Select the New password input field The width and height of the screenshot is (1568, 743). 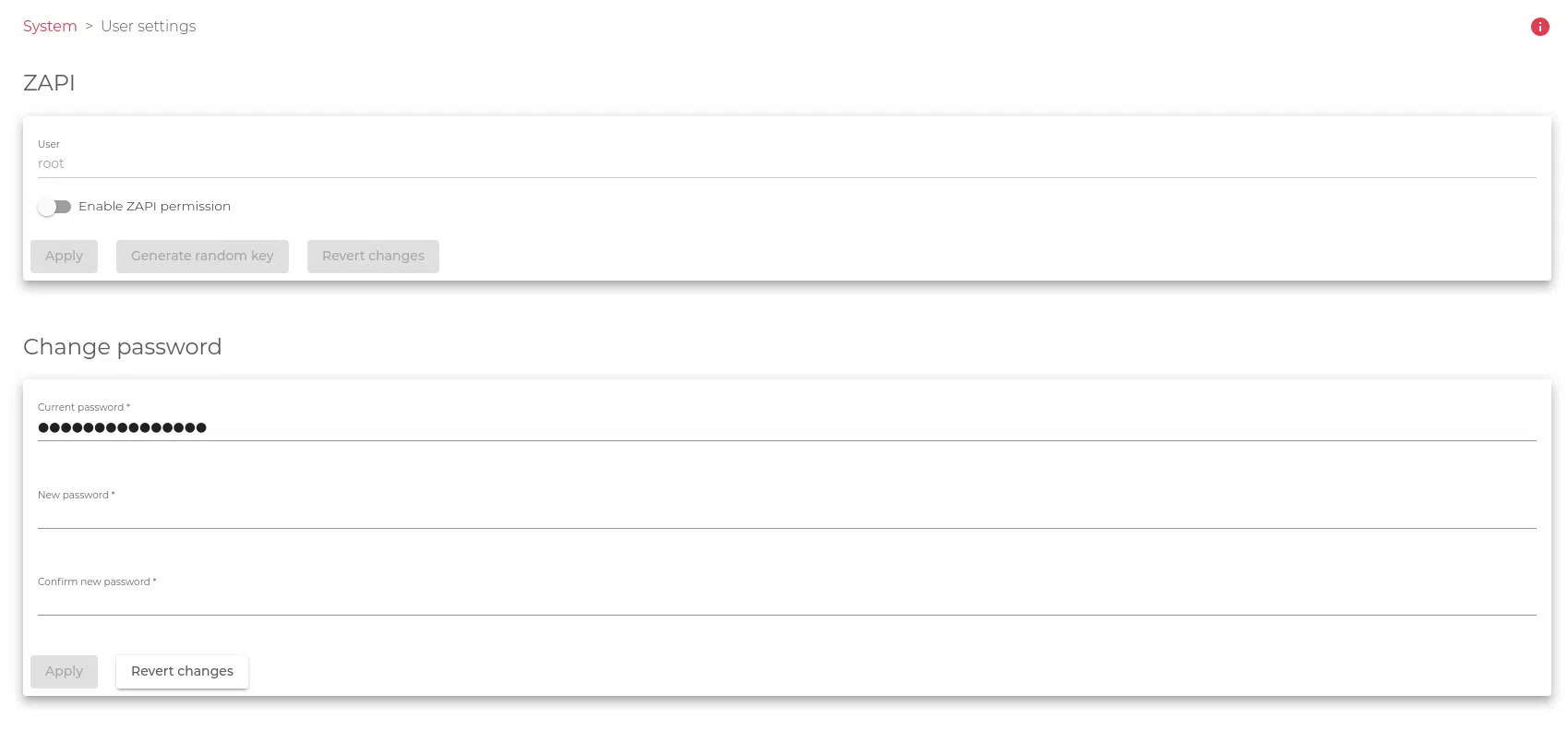point(786,515)
